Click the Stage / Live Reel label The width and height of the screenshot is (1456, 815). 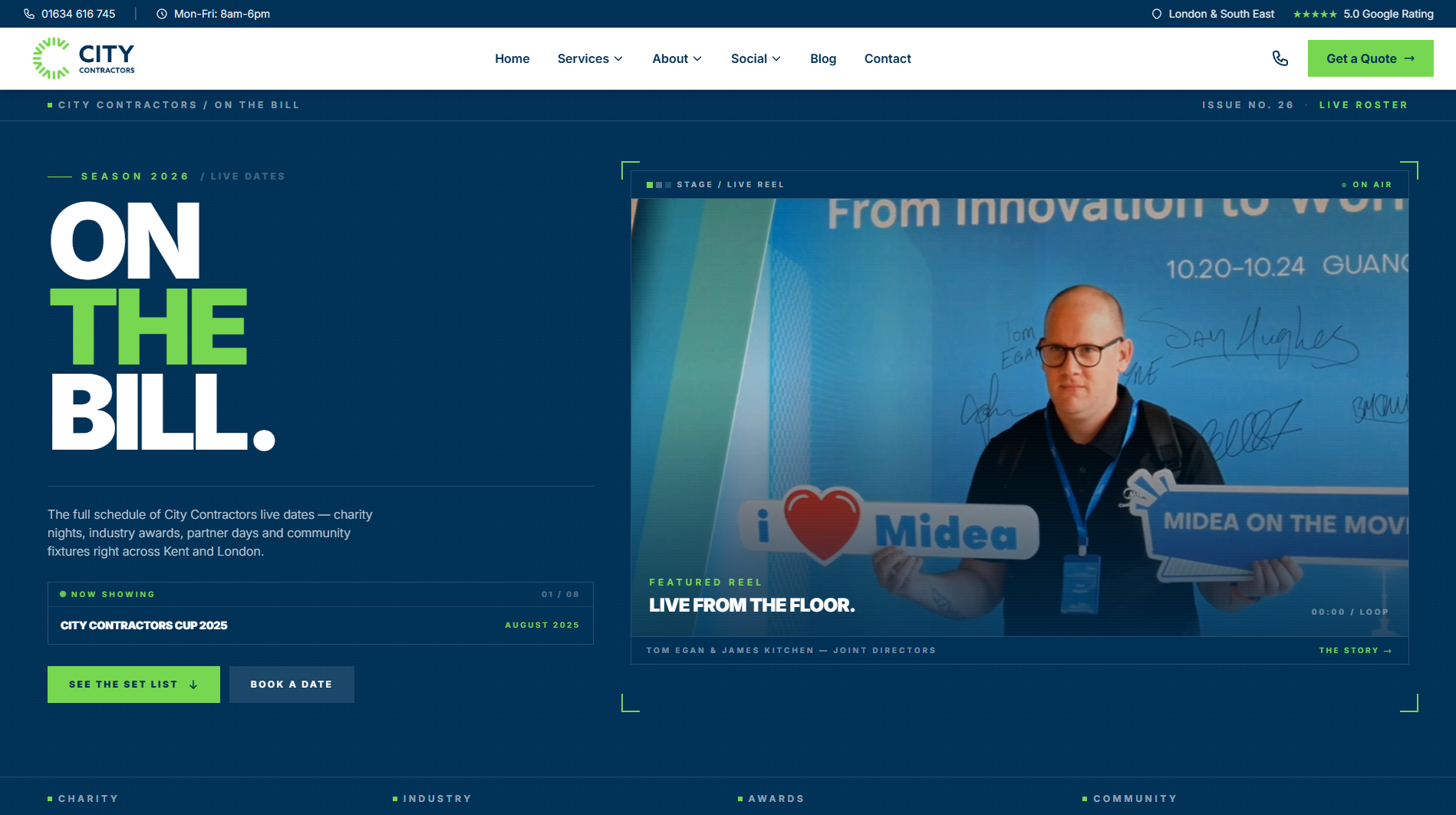click(x=730, y=185)
